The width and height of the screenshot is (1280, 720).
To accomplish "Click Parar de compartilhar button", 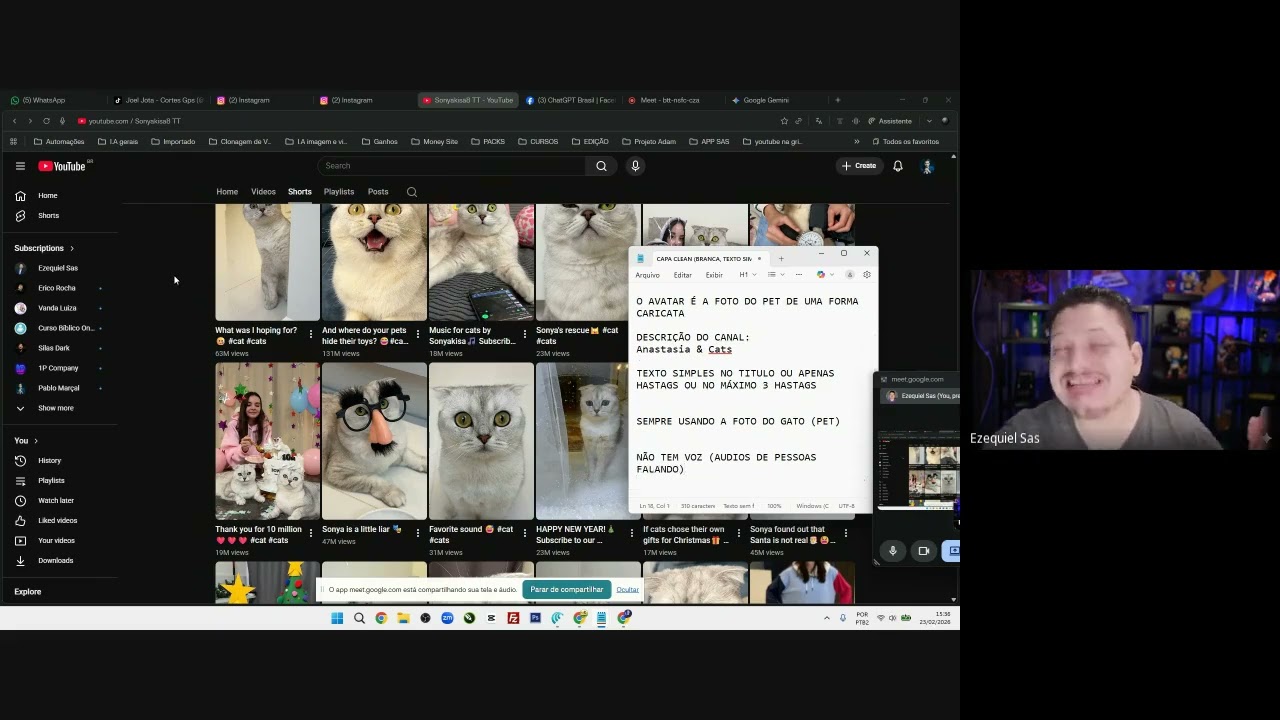I will 567,590.
